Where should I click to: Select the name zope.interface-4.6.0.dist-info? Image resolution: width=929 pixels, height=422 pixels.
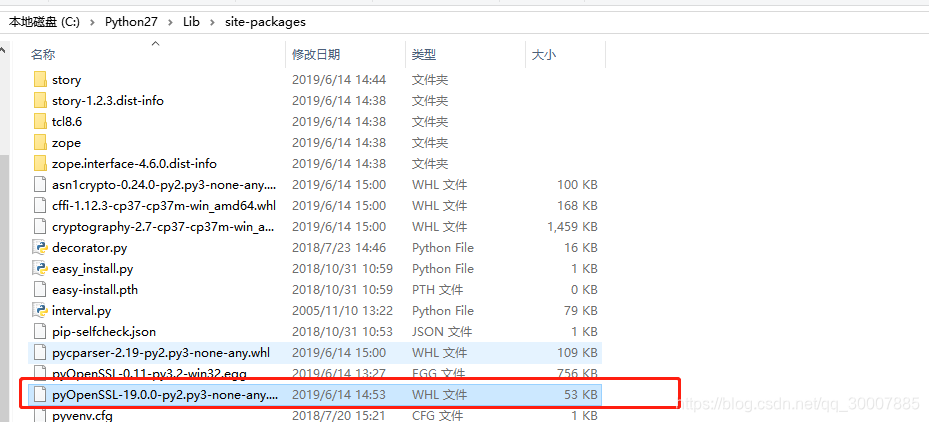click(x=134, y=164)
